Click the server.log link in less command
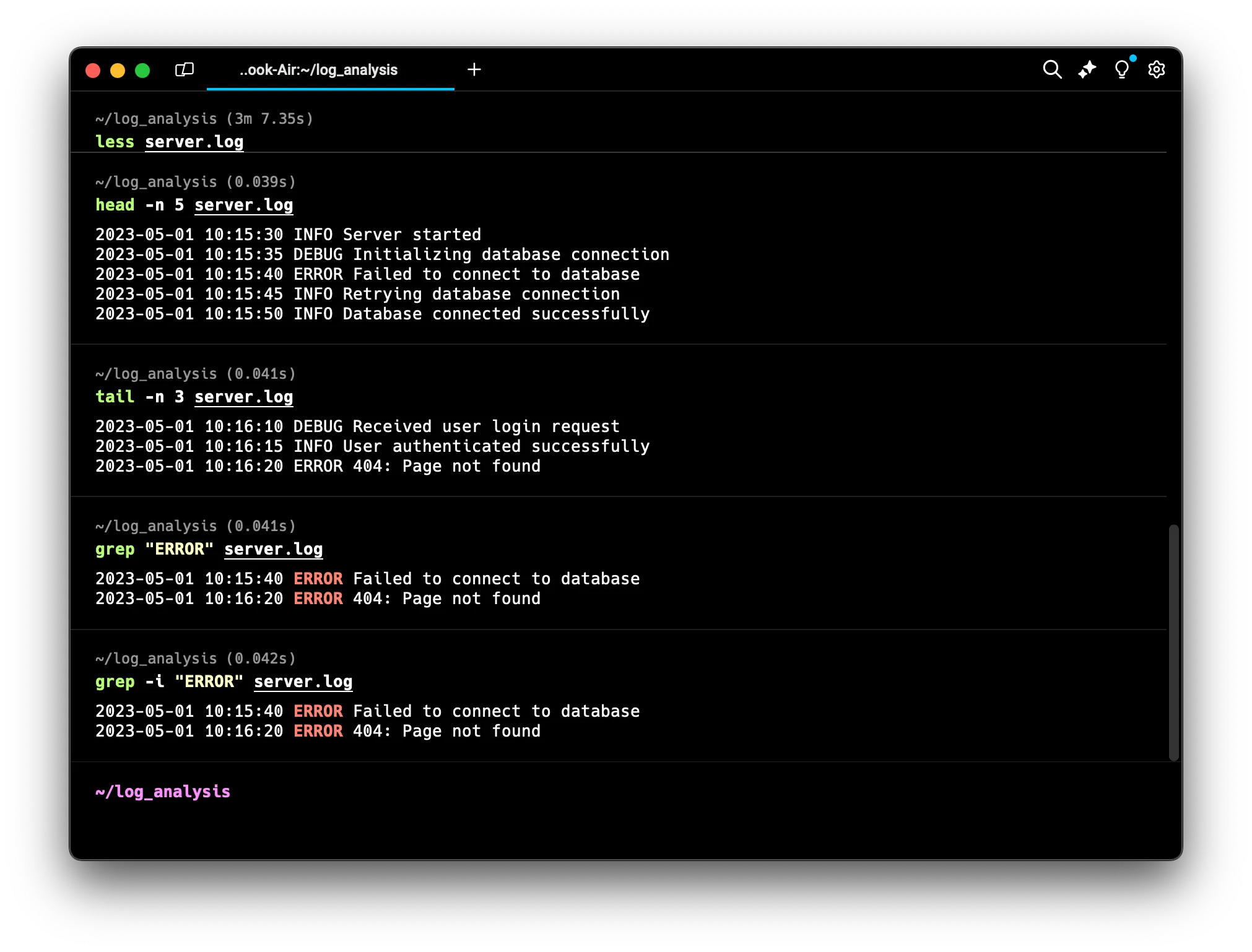Viewport: 1252px width, 952px height. (194, 142)
